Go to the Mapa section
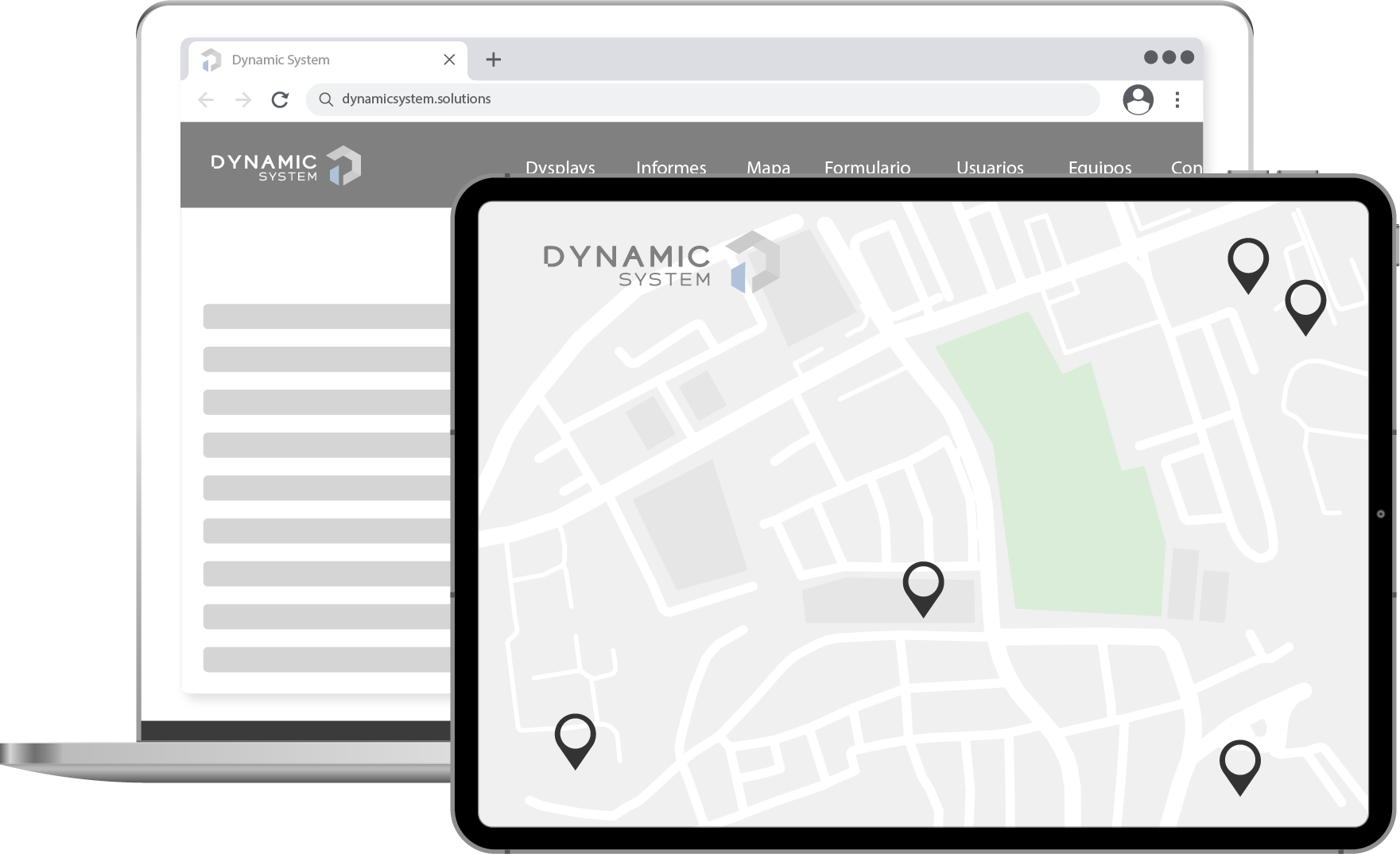 tap(768, 166)
